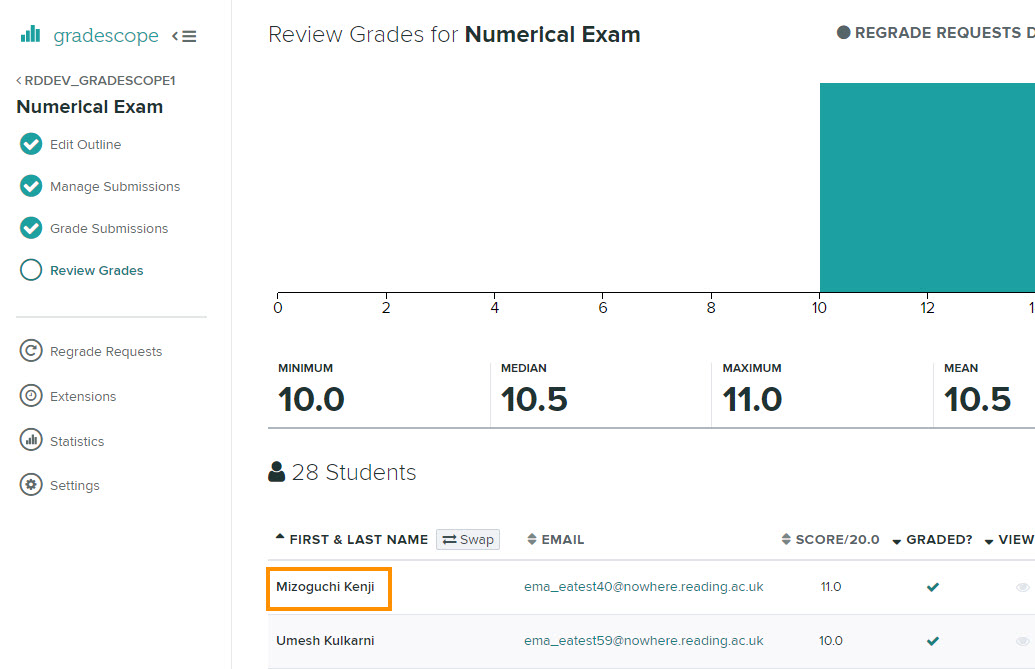The width and height of the screenshot is (1035, 669).
Task: Open the Settings gear icon
Action: point(31,485)
